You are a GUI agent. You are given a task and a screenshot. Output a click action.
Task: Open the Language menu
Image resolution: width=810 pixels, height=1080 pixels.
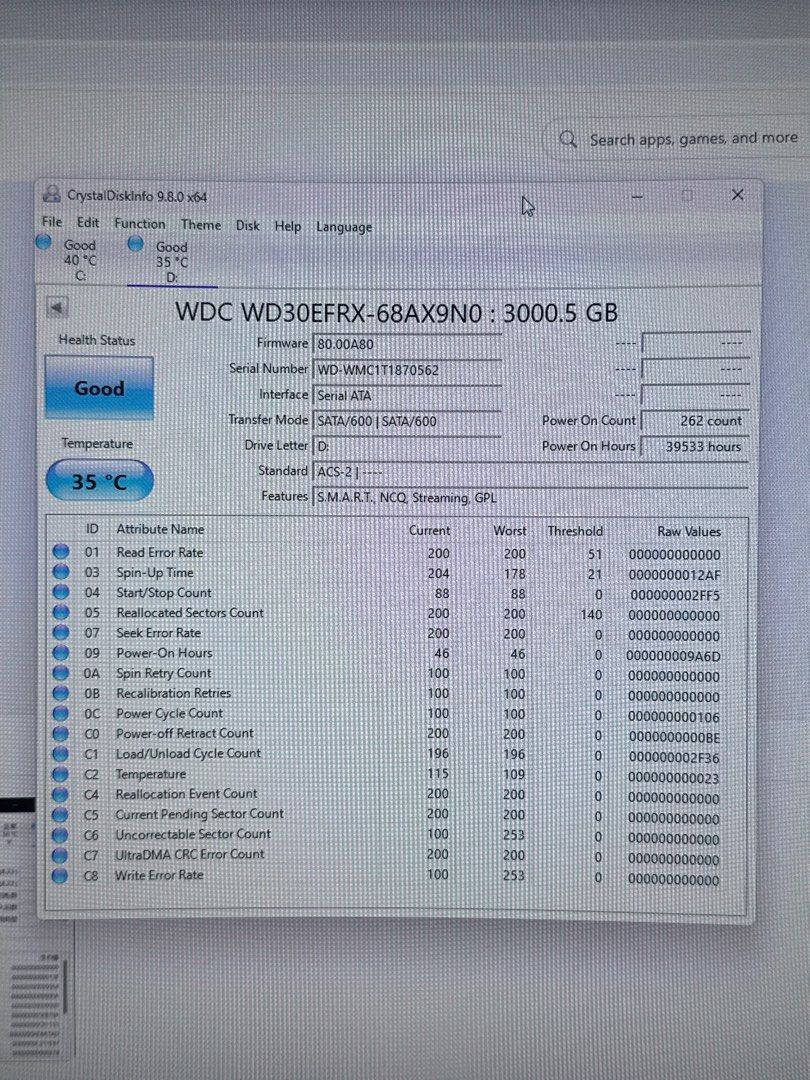tap(344, 227)
